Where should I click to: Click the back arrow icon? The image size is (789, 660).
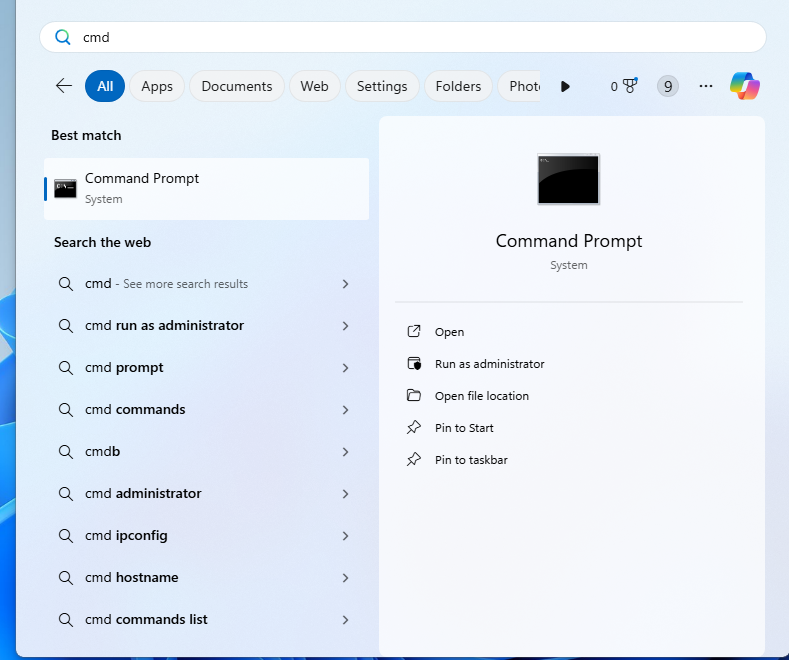pos(64,86)
